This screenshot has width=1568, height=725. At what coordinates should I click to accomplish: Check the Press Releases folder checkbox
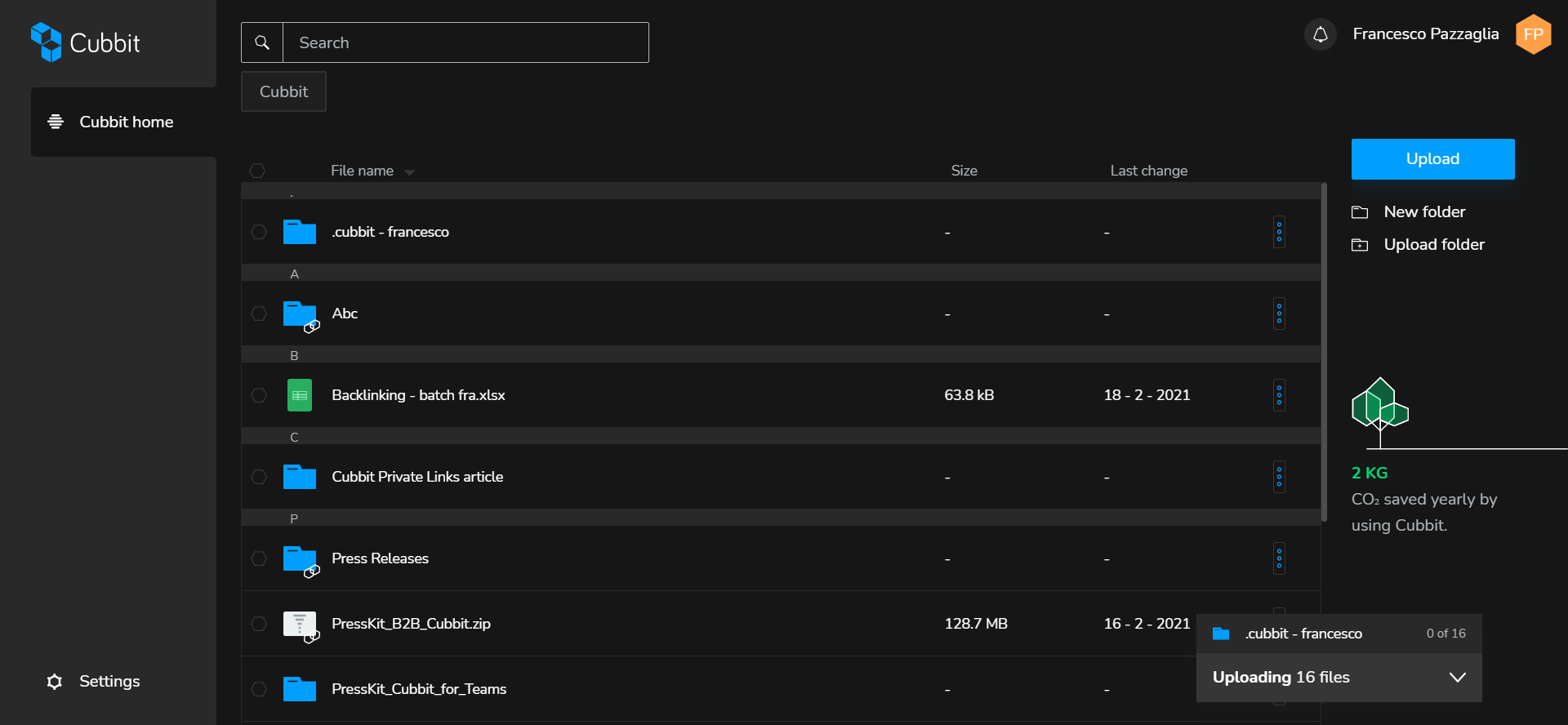259,558
